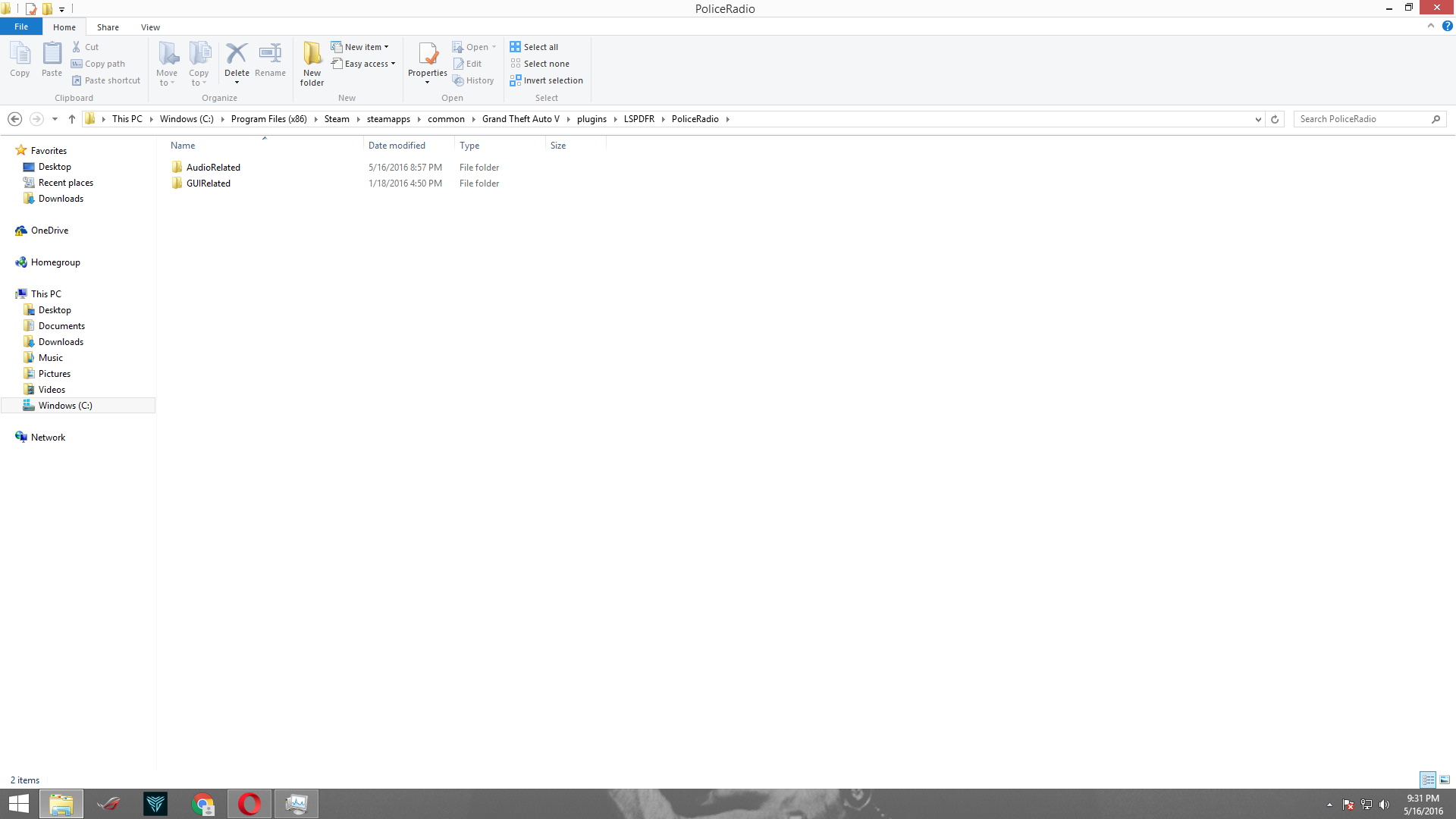Refresh the PoliceRadio folder view
The image size is (1456, 819).
click(1275, 119)
